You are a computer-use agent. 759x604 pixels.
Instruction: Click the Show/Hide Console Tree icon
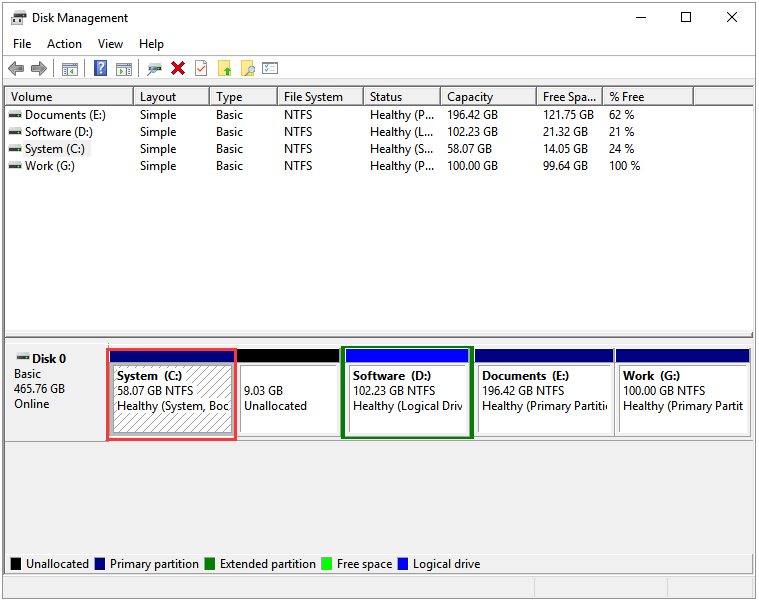tap(70, 69)
